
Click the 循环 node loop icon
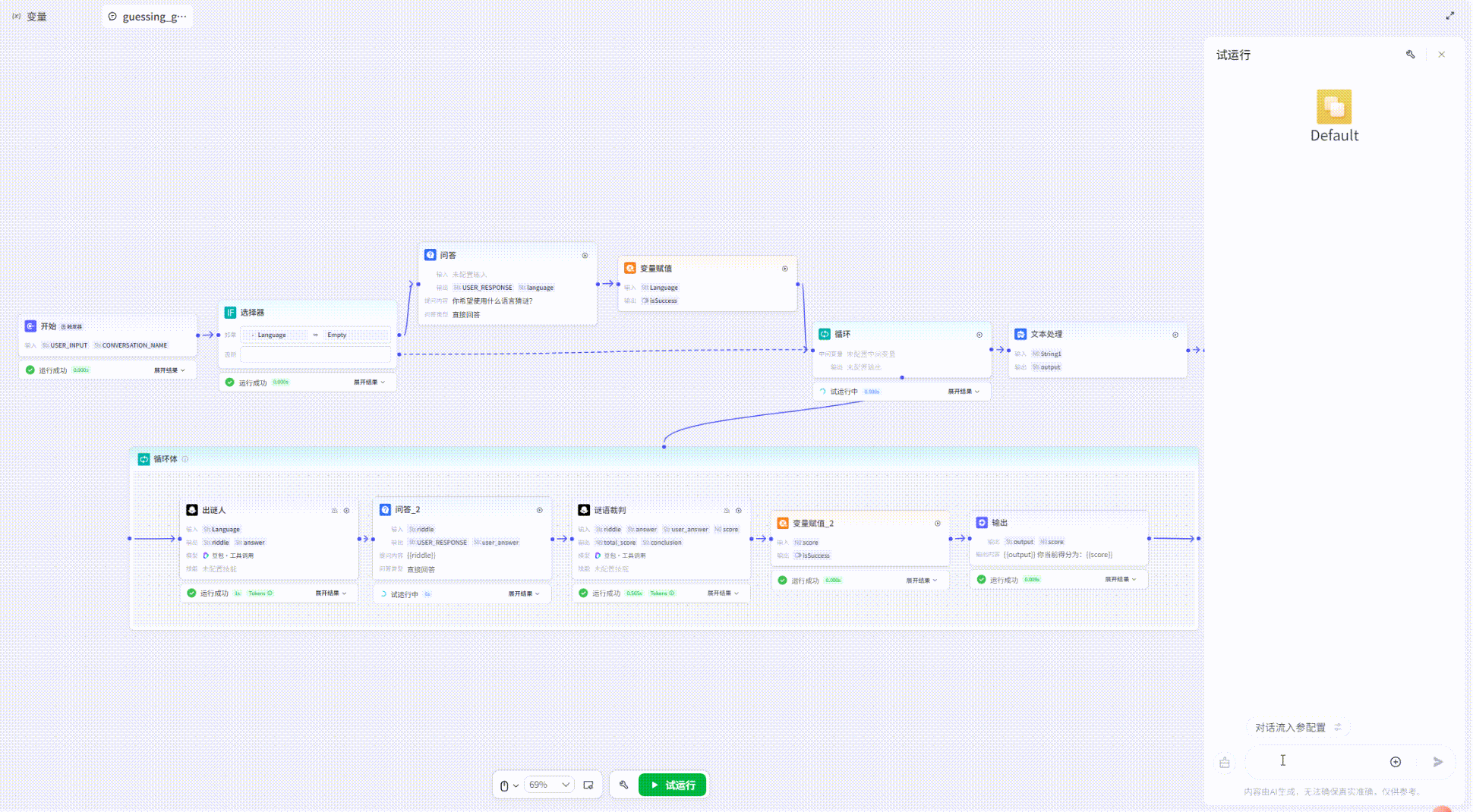coord(825,334)
